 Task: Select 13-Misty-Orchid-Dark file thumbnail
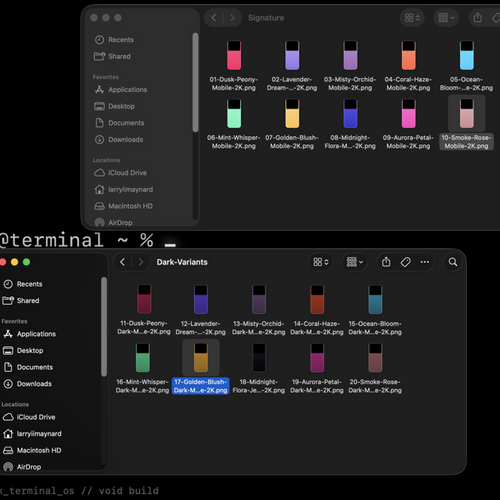pyautogui.click(x=259, y=299)
